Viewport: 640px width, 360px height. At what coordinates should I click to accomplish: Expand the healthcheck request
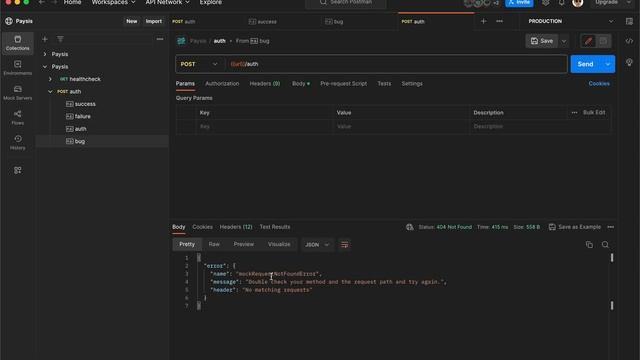click(x=50, y=79)
